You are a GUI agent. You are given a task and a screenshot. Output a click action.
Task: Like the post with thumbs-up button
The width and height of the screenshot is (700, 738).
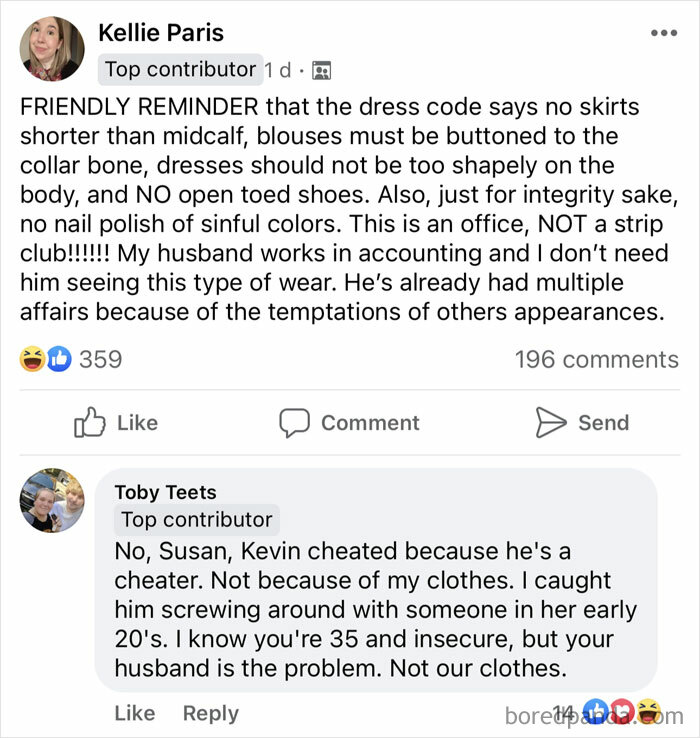(116, 422)
